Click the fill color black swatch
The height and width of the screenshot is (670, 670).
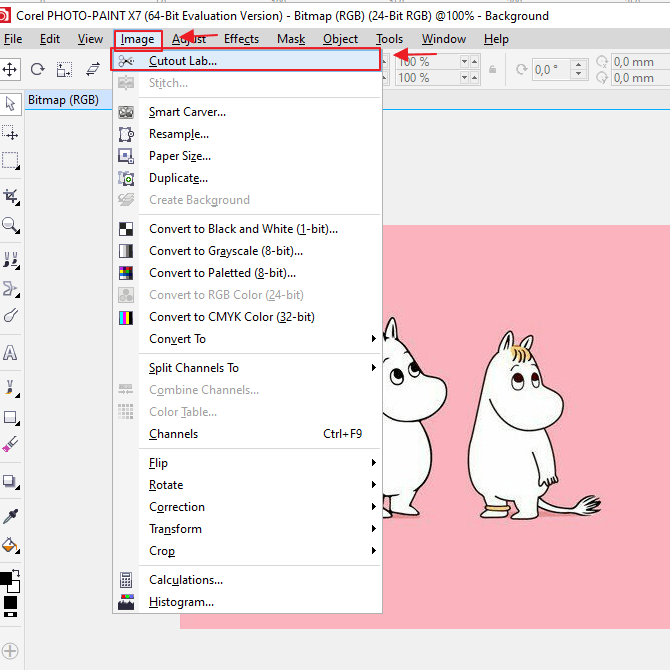(10, 602)
